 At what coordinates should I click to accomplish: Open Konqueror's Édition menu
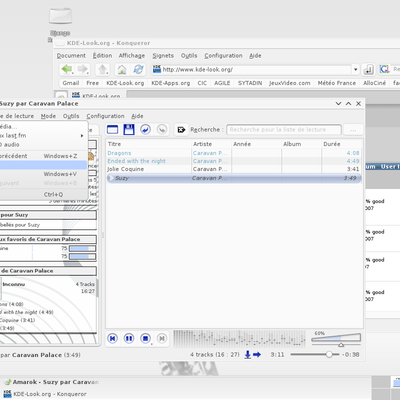(102, 56)
